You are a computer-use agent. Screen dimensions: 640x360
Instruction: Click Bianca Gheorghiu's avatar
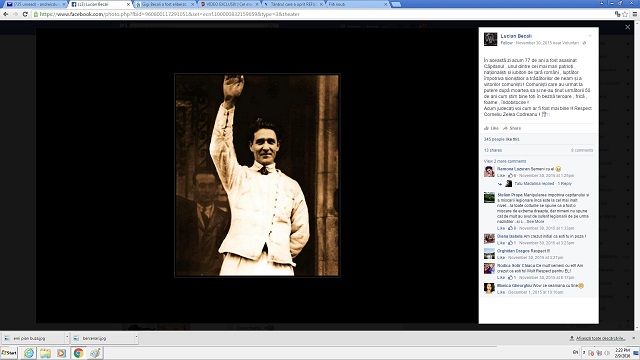pyautogui.click(x=489, y=288)
